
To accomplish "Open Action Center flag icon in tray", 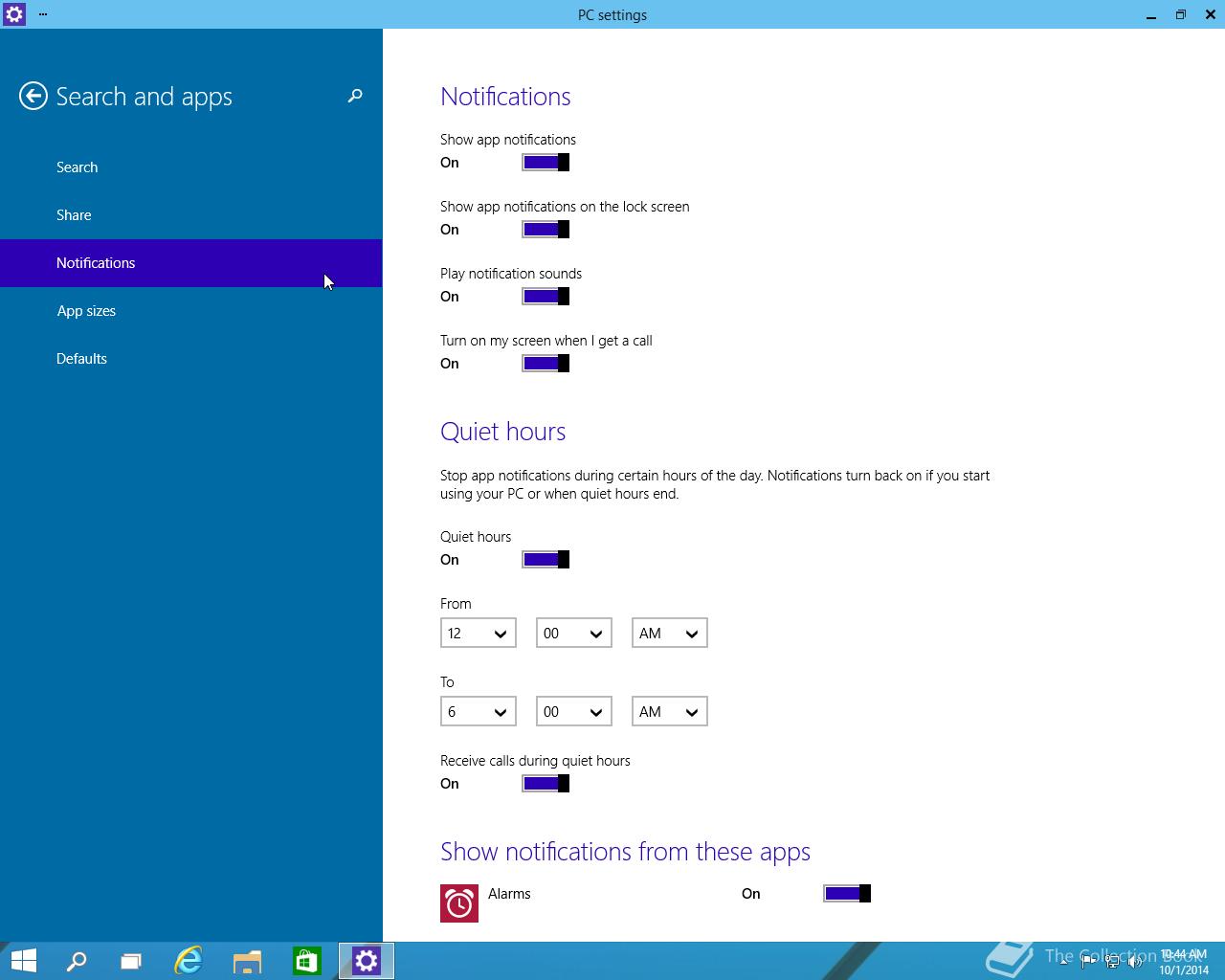I will point(1087,961).
